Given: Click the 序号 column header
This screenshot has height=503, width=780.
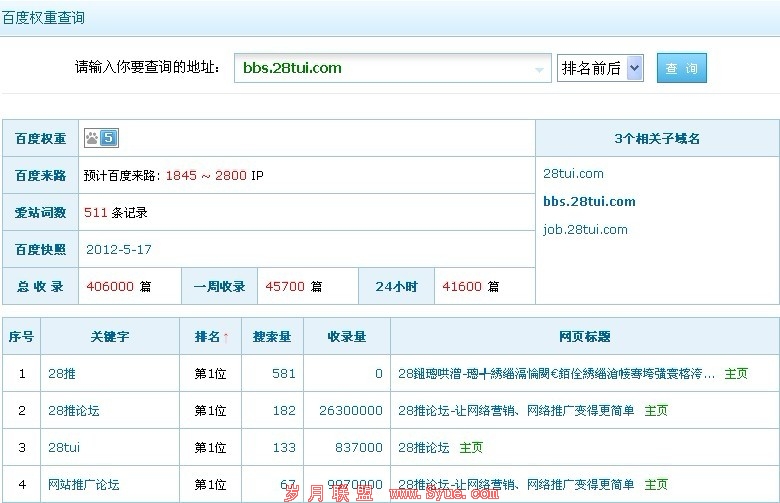Looking at the screenshot, I should point(21,337).
